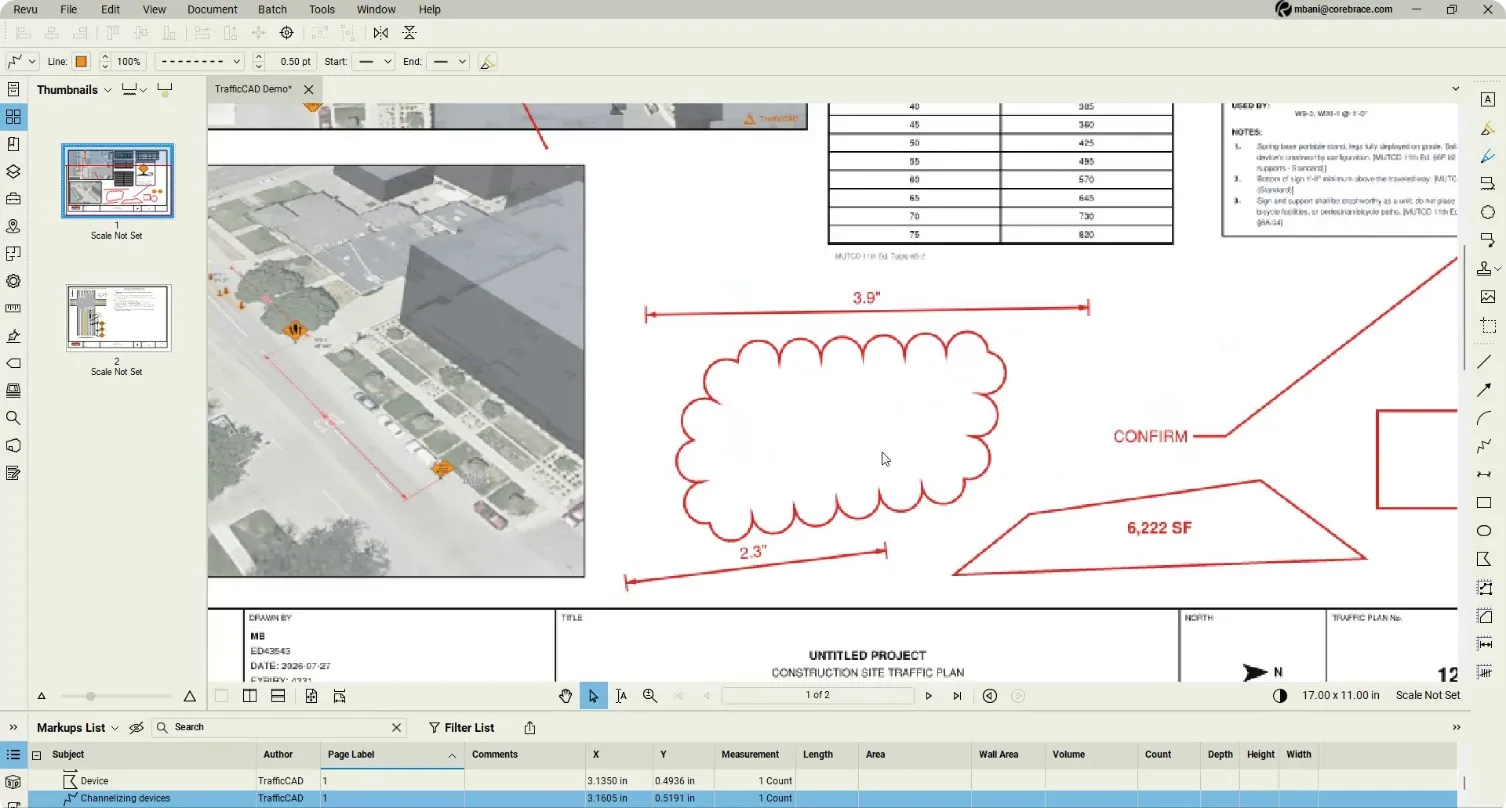Select the Snapshot dashed-rectangle tool
The width and height of the screenshot is (1506, 808).
pos(1488,326)
